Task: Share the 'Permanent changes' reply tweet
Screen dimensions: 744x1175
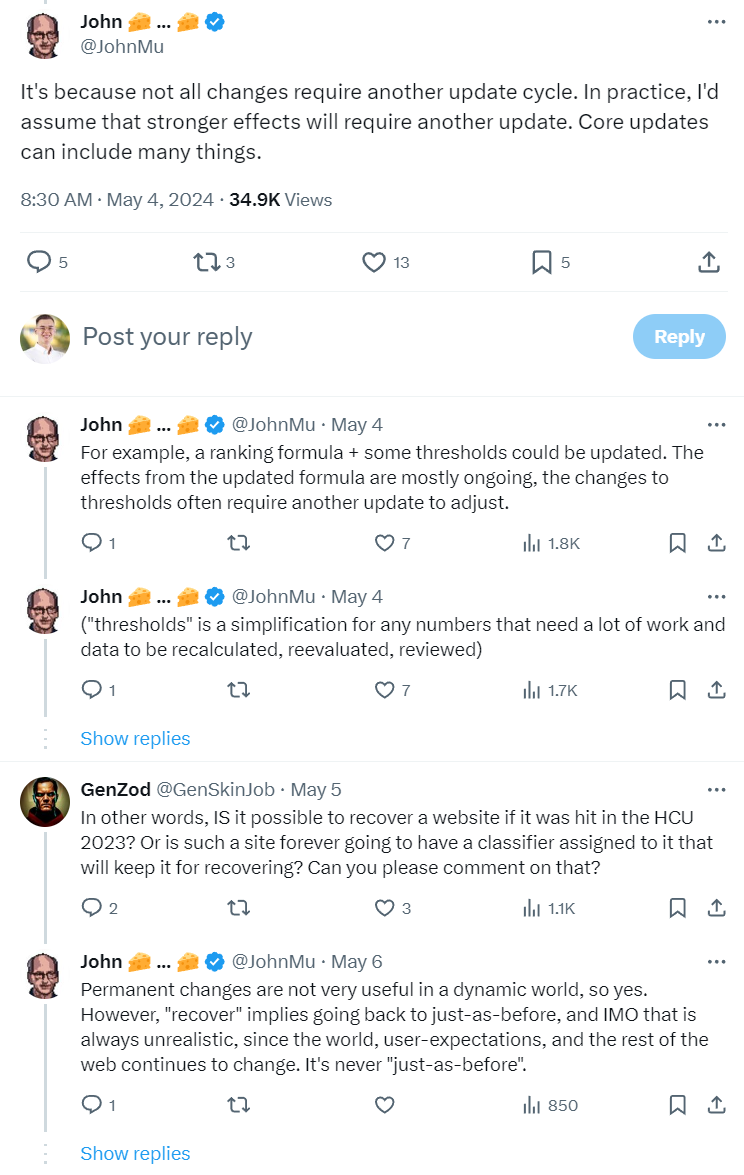Action: point(716,1105)
